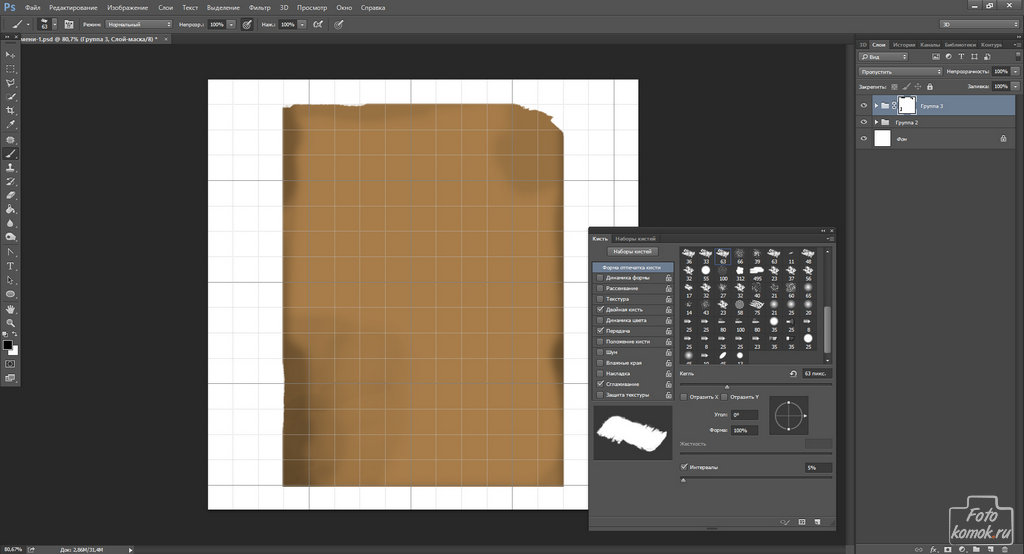Image resolution: width=1024 pixels, height=554 pixels.
Task: Switch to the Наборы кистей tab
Action: pos(635,238)
